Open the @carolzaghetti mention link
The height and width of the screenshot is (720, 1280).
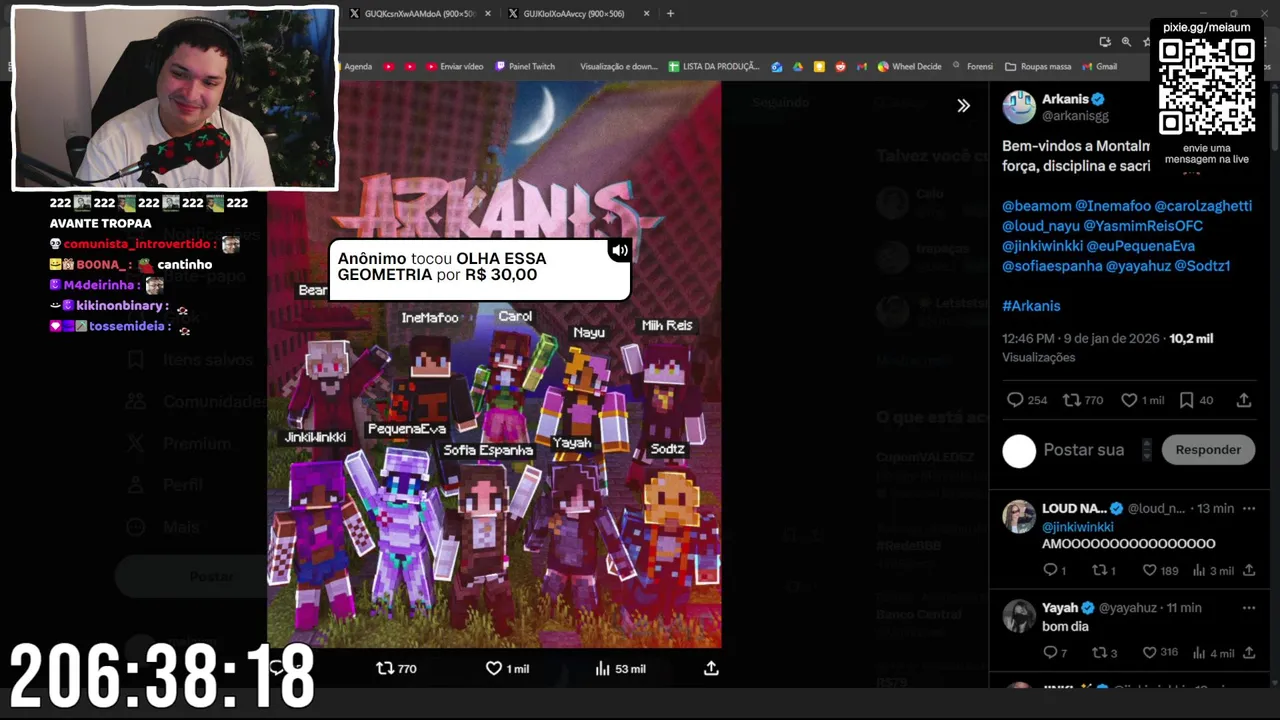point(1203,206)
